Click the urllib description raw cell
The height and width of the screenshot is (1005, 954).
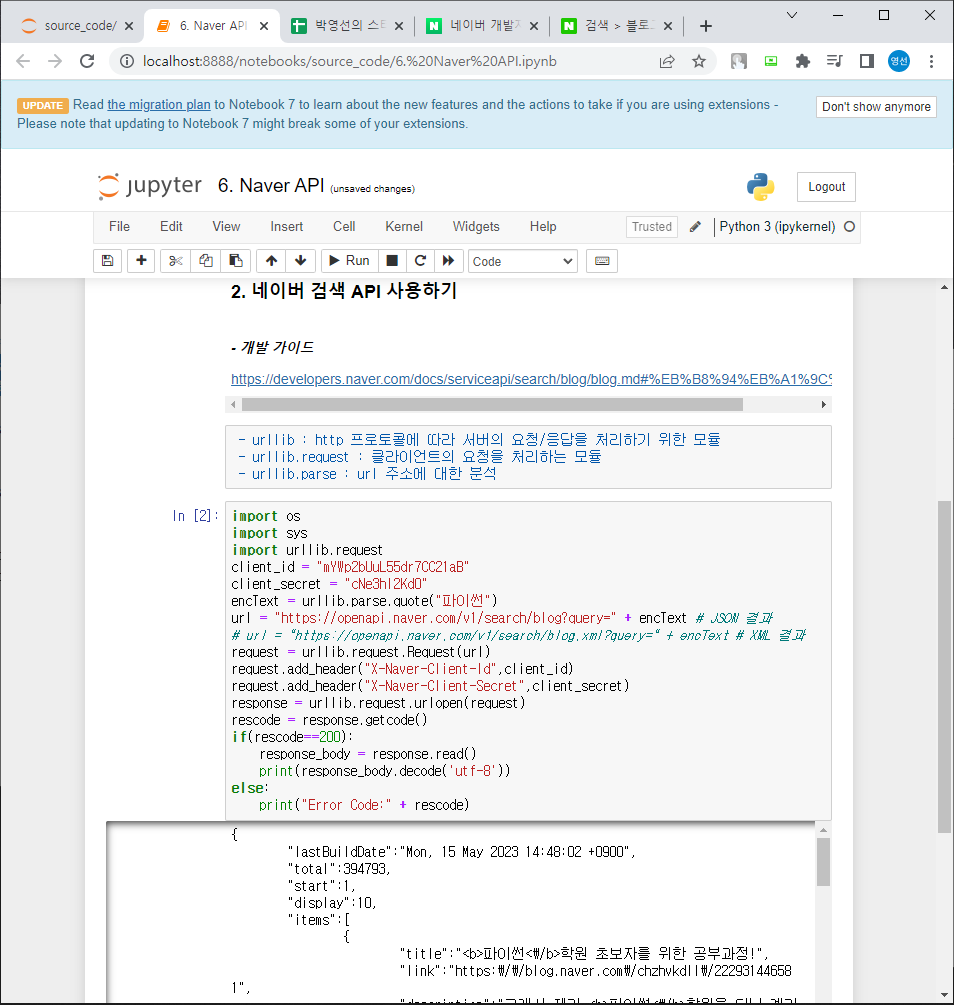click(528, 457)
